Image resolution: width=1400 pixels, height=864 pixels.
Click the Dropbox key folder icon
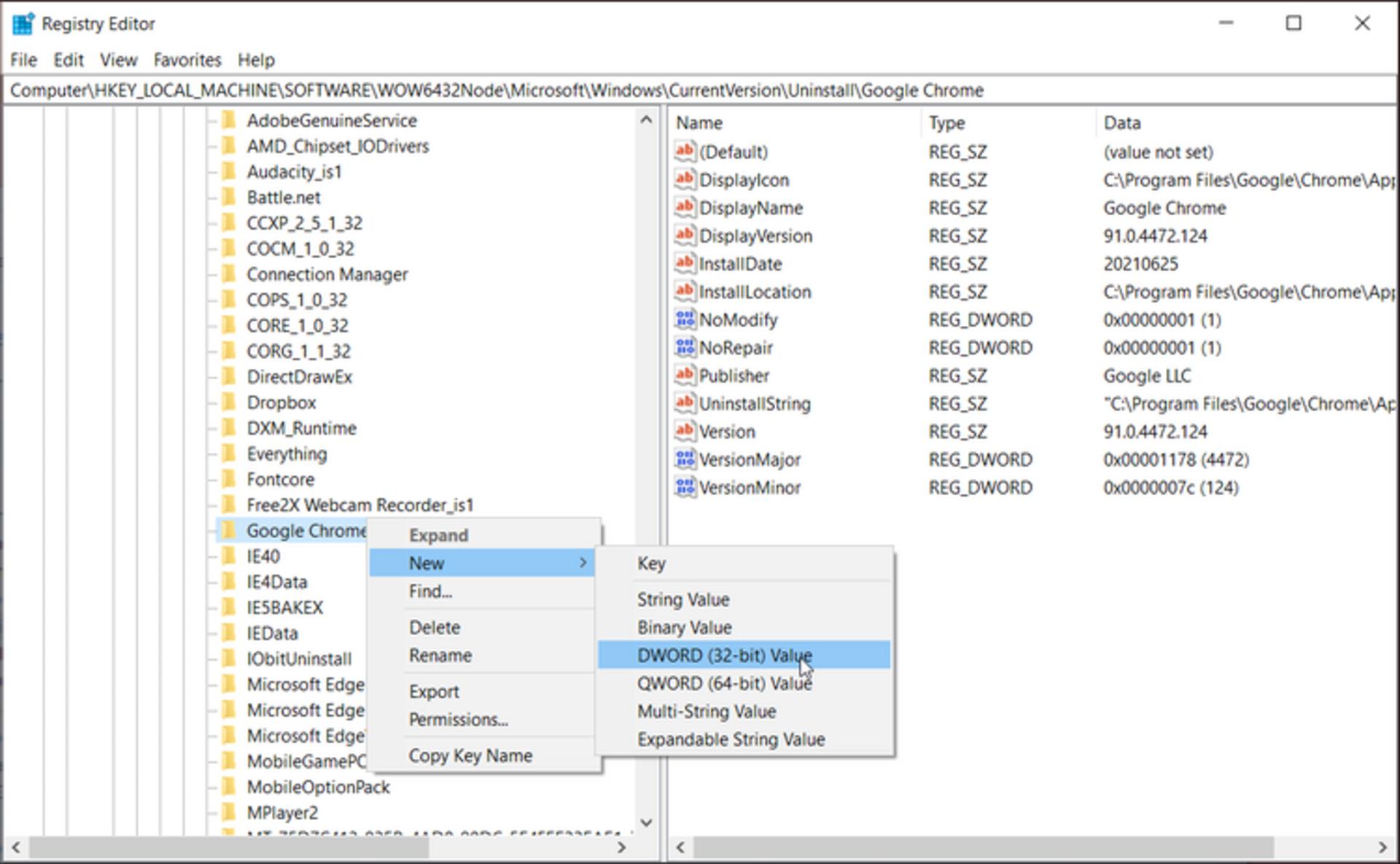[x=229, y=402]
